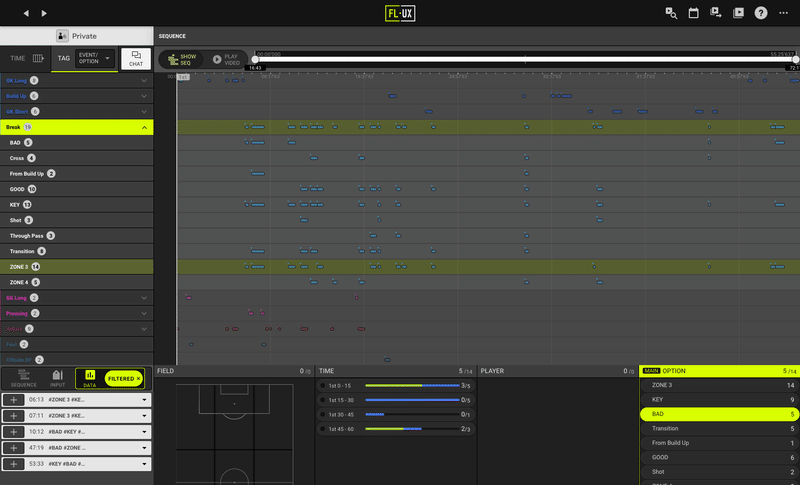This screenshot has height=485, width=800.
Task: Add the 53:33 clip with plus
Action: click(x=14, y=464)
